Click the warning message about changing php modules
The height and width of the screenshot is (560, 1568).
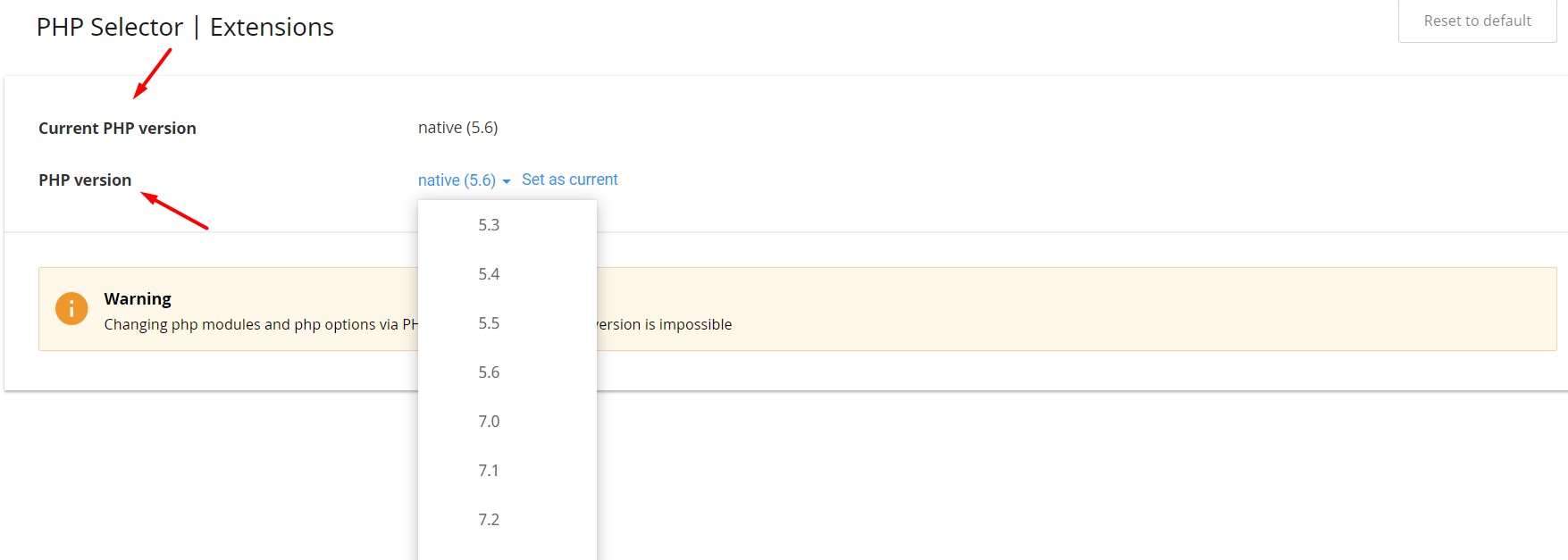click(260, 324)
